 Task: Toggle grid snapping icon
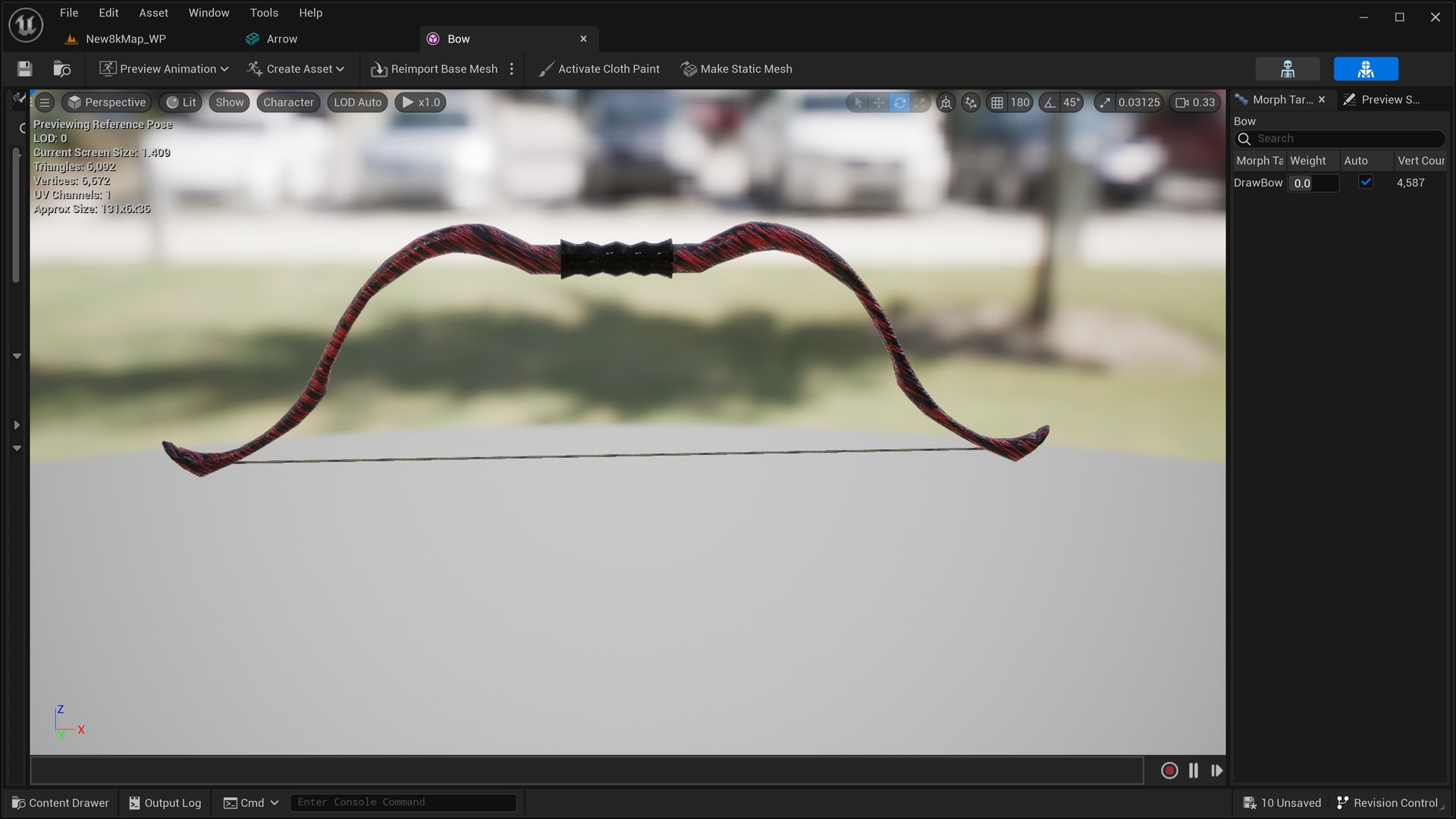tap(997, 102)
